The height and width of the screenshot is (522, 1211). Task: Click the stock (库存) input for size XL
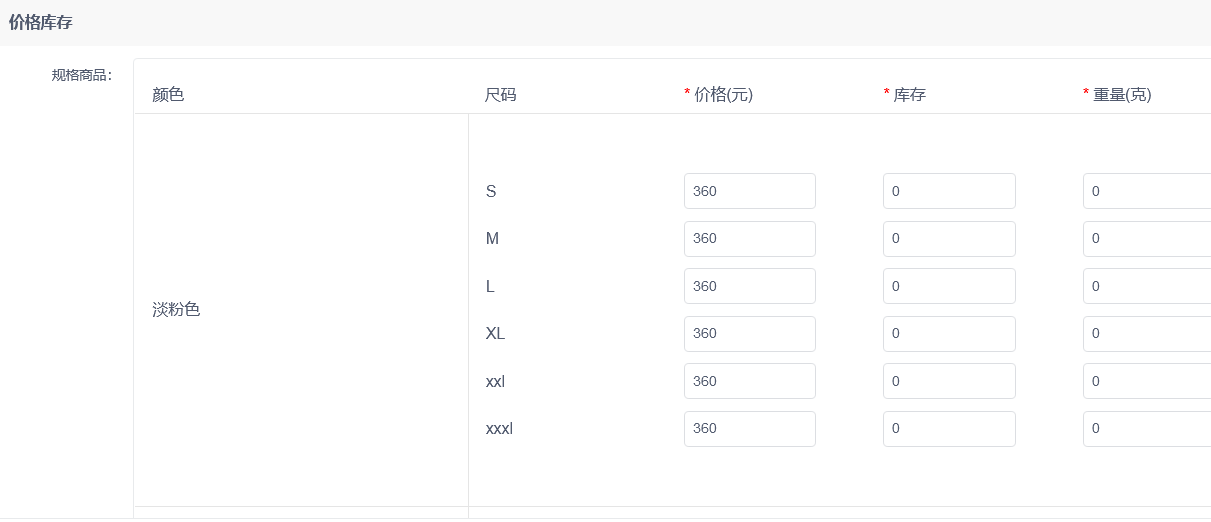point(948,334)
